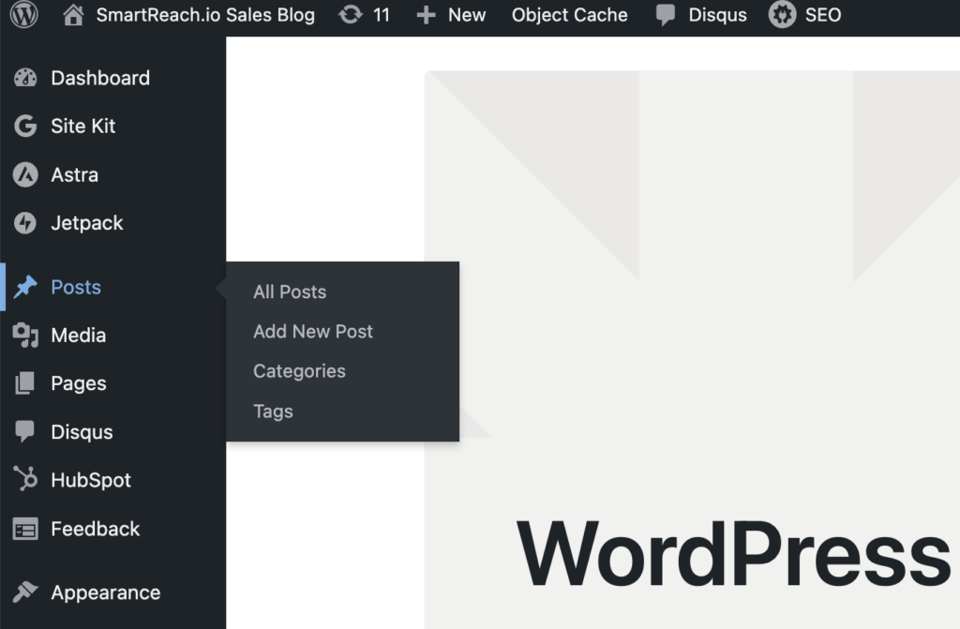Open the SEO label in the admin bar
Viewport: 960px width, 629px height.
pos(823,15)
